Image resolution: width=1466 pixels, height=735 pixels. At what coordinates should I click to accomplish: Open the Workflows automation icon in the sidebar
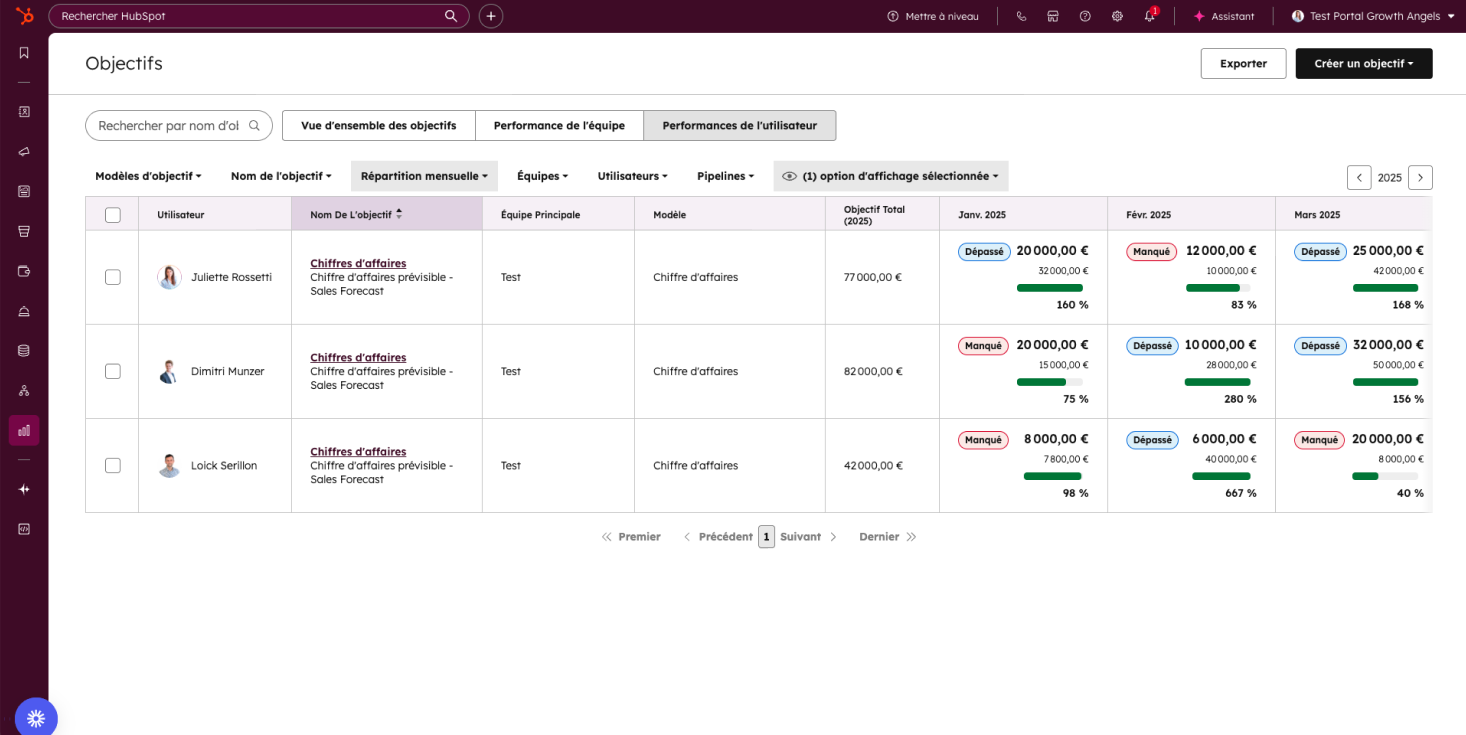coord(24,390)
